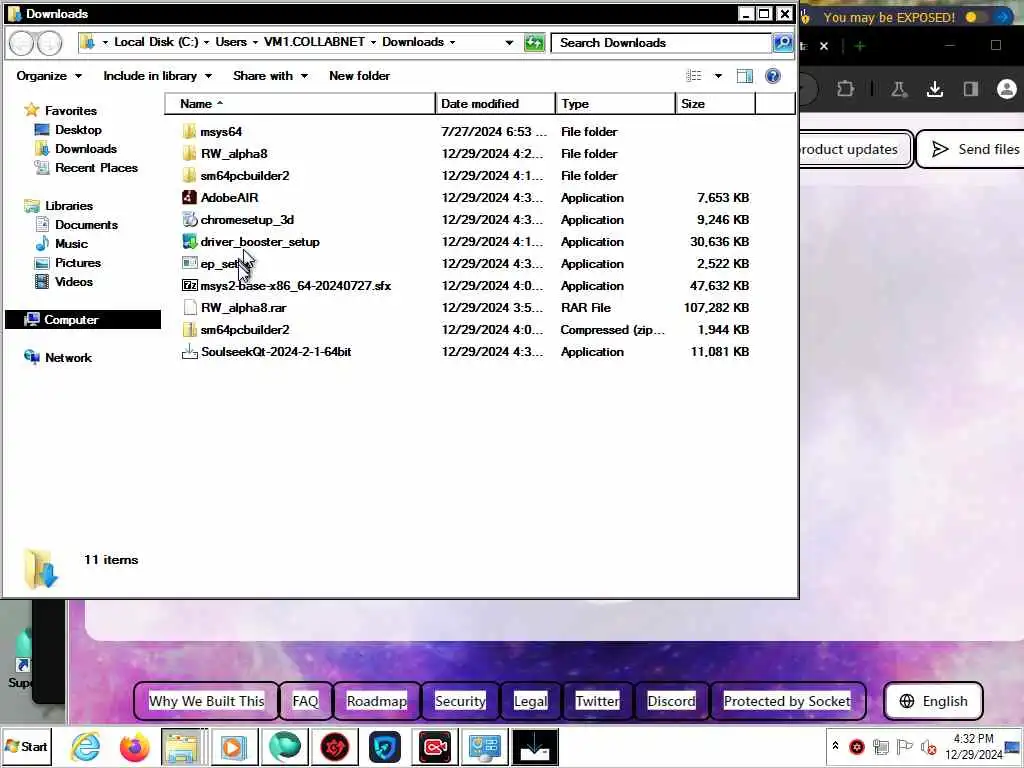Click New folder in the toolbar
Viewport: 1024px width, 768px height.
coord(359,76)
